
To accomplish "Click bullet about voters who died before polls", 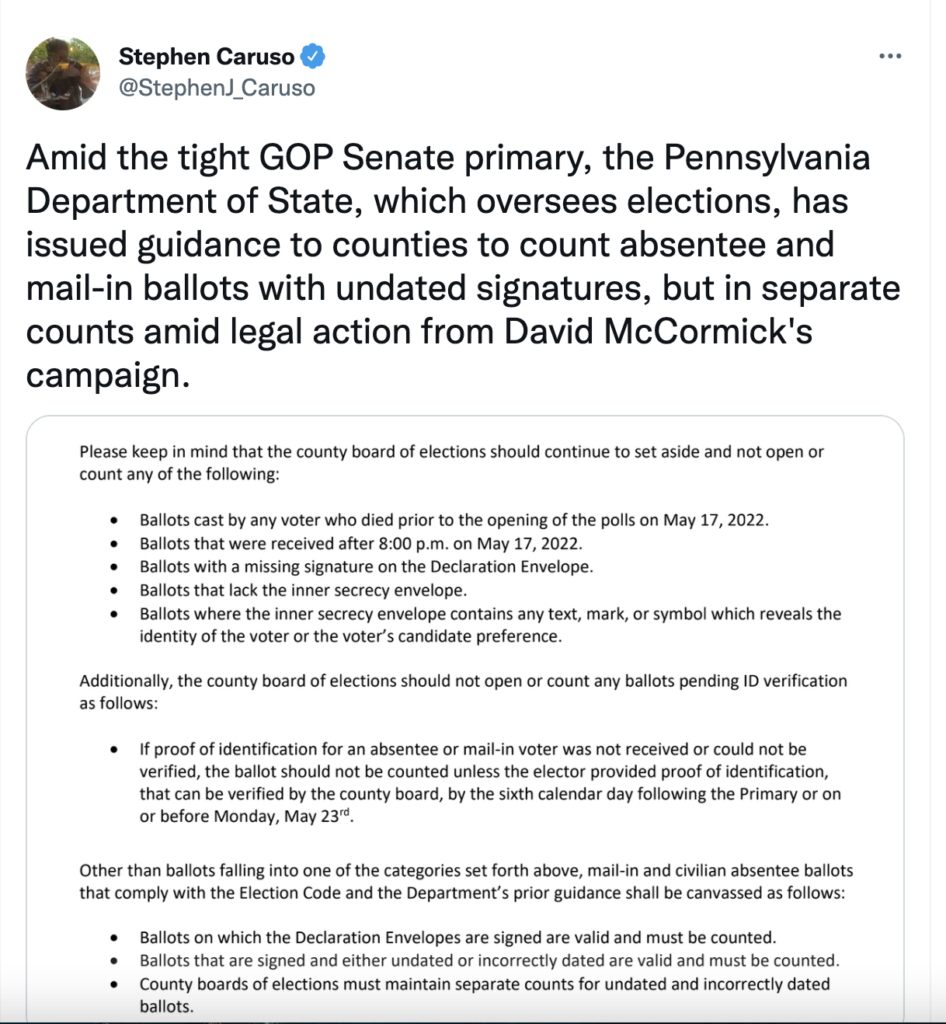I will click(x=440, y=521).
